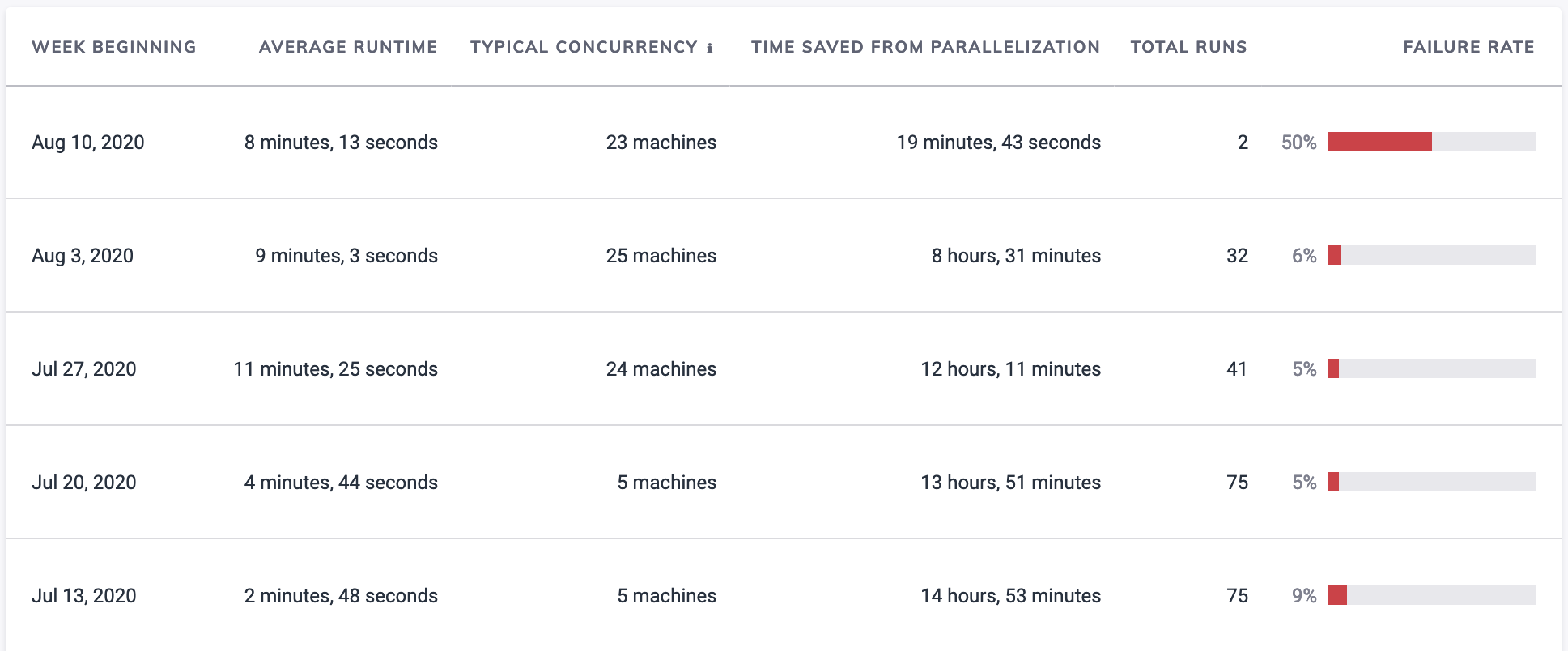Click the total runs value 32
This screenshot has width=1568, height=651.
[1236, 256]
